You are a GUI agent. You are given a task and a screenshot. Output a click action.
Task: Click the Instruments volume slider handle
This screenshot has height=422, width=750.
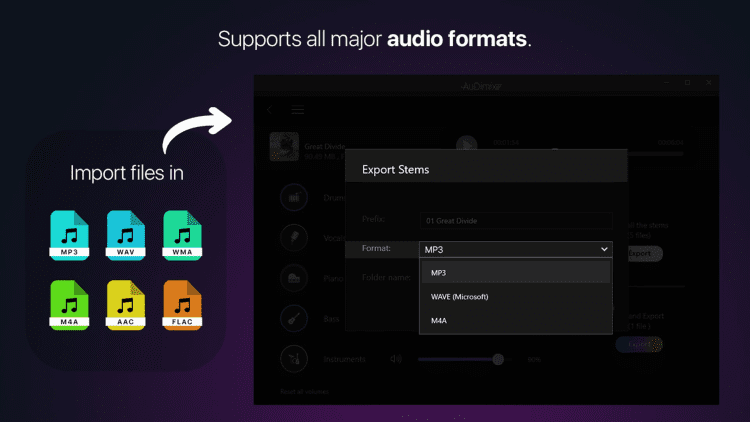pyautogui.click(x=498, y=359)
